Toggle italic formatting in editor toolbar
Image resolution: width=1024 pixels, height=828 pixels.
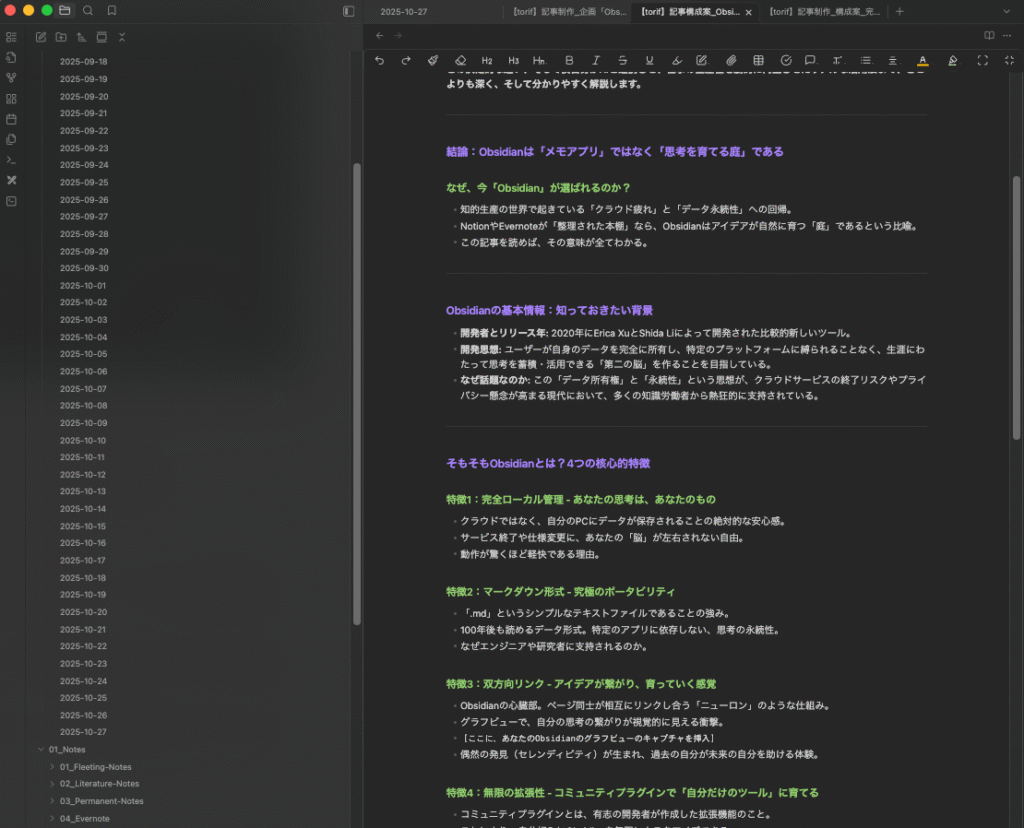(596, 61)
